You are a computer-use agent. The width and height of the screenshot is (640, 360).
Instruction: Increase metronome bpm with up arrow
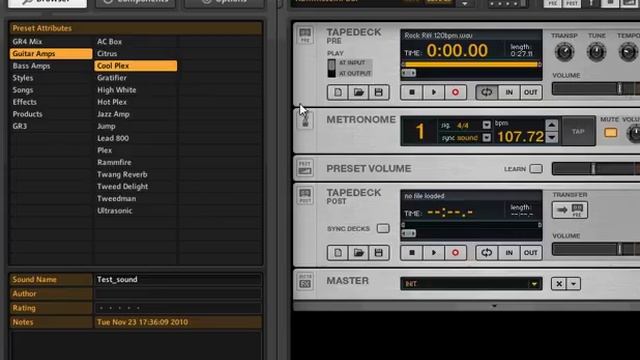pos(551,125)
